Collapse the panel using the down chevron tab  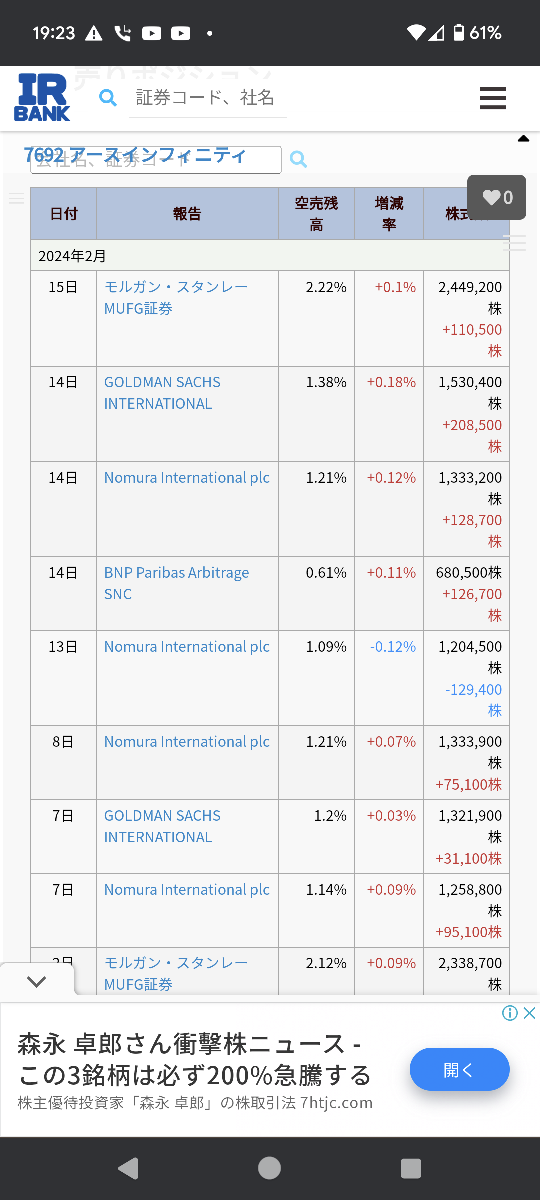pyautogui.click(x=37, y=981)
